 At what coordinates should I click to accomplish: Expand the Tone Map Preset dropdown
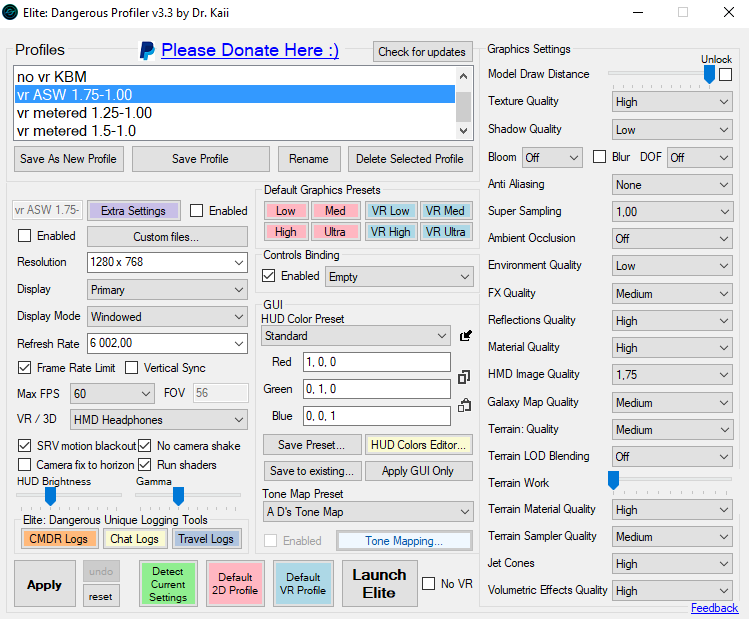[x=368, y=512]
